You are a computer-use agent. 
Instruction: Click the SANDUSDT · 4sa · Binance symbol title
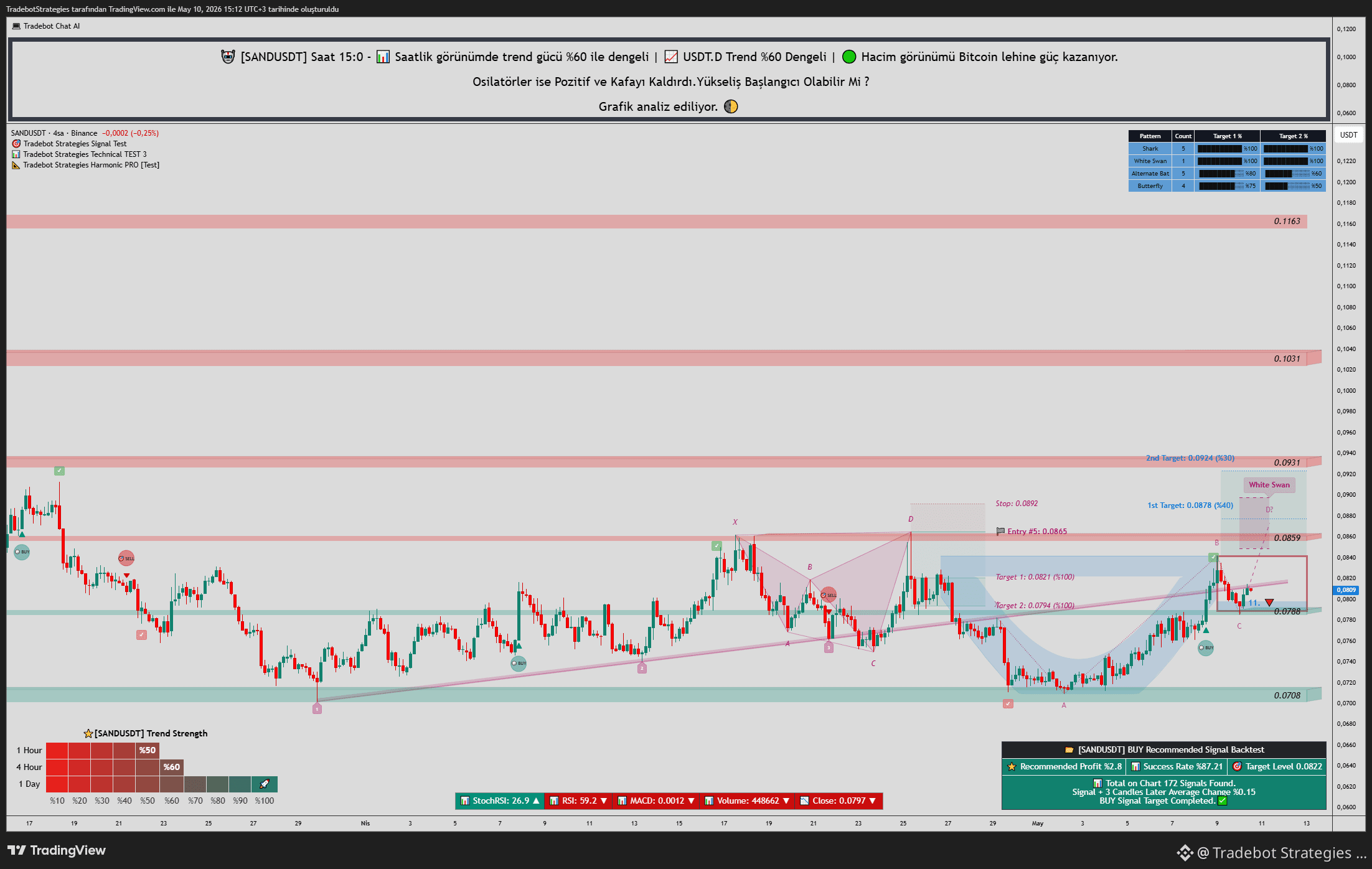point(54,133)
